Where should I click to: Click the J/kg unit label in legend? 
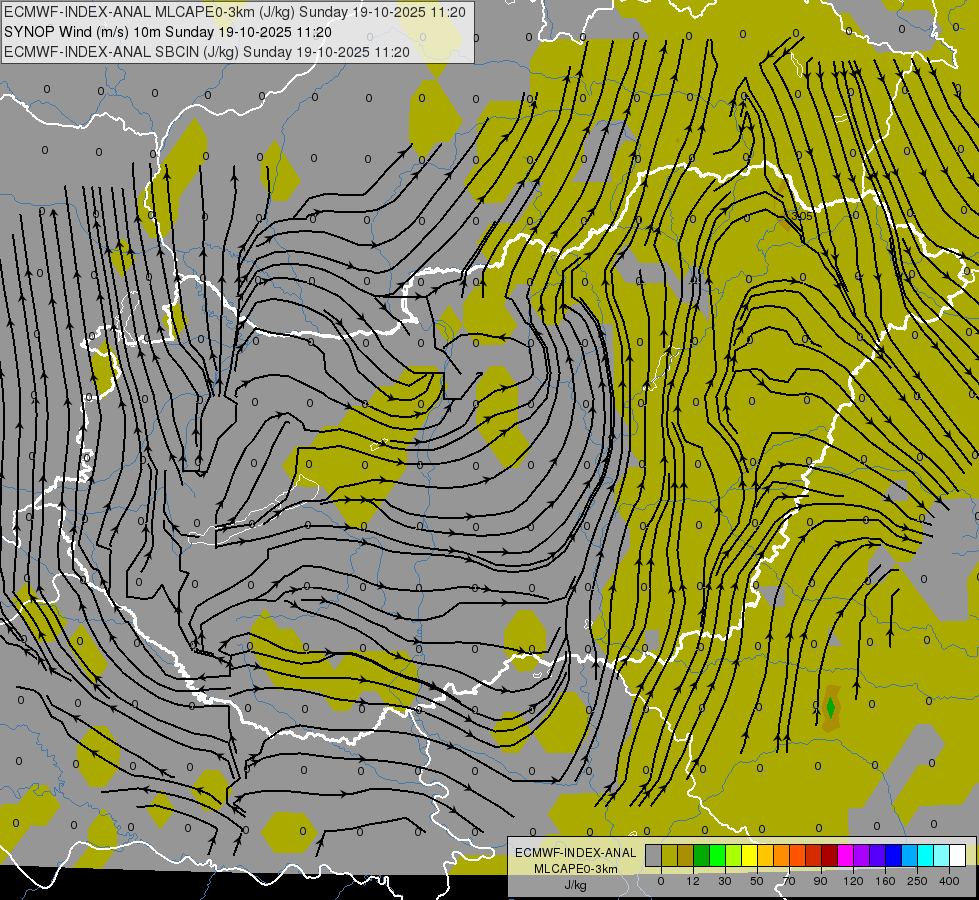point(575,885)
